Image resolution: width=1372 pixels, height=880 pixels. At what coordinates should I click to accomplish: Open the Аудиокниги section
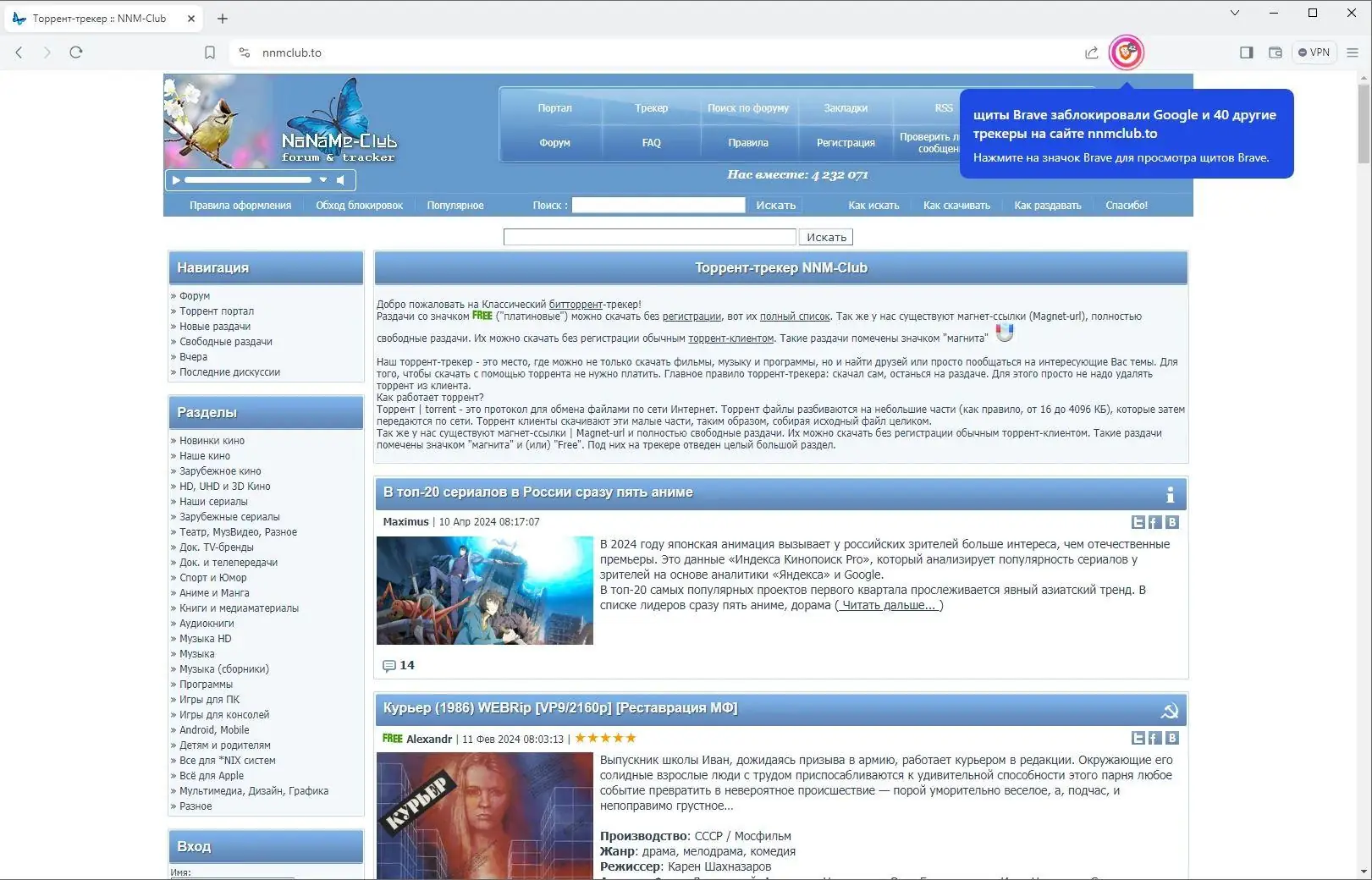point(207,624)
